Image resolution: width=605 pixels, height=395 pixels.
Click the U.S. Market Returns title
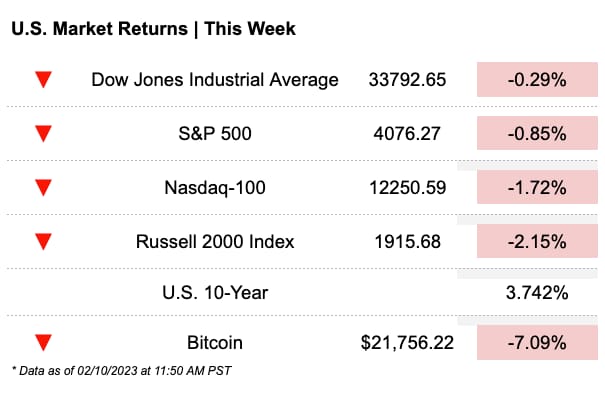(x=154, y=29)
